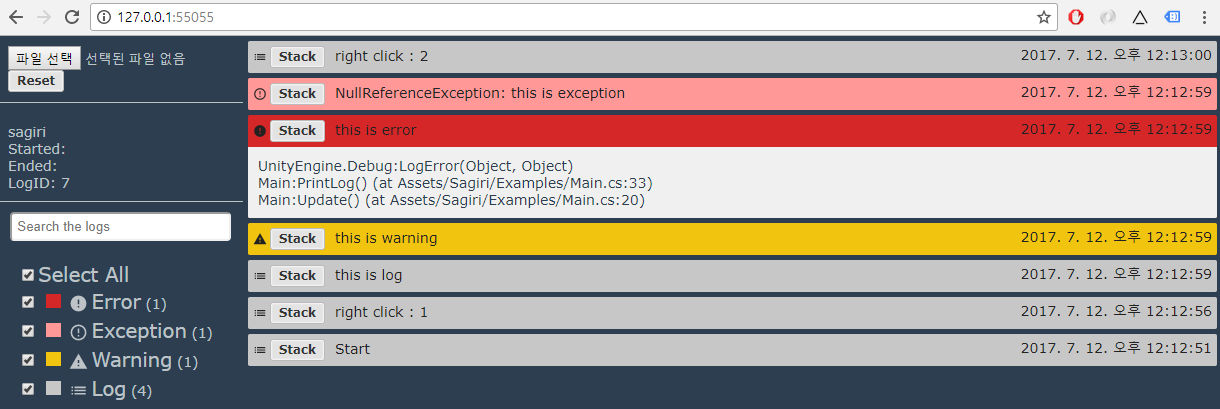
Task: Expand stack for 'right click : 2'
Action: 297,57
